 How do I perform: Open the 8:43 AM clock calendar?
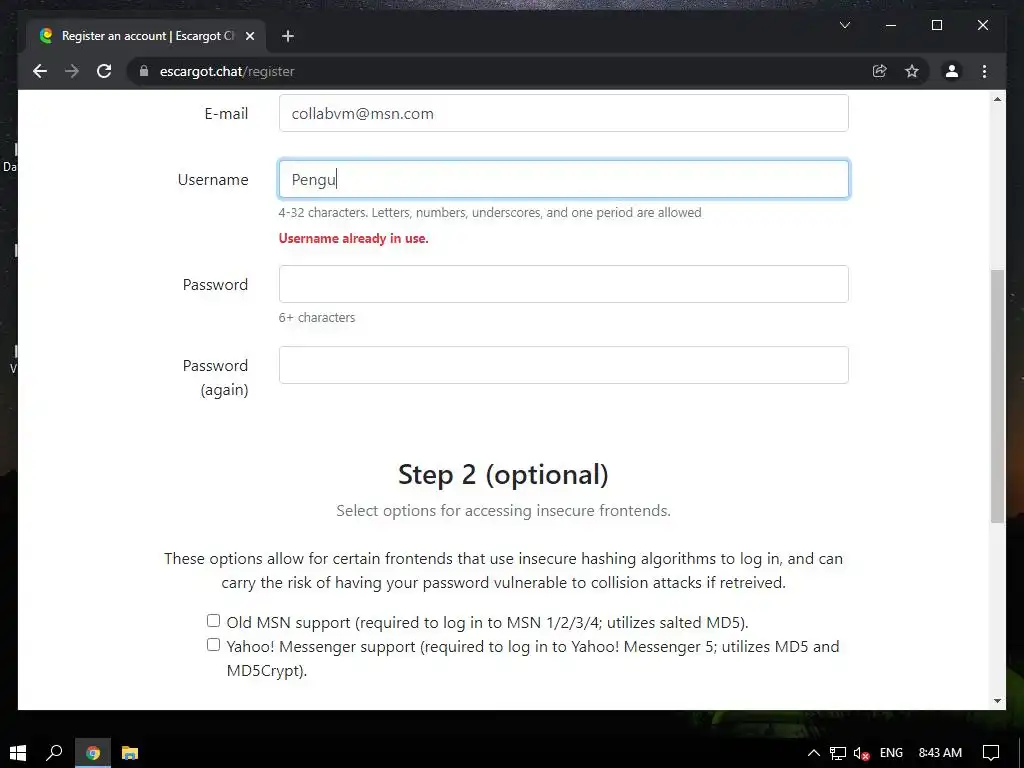click(940, 753)
